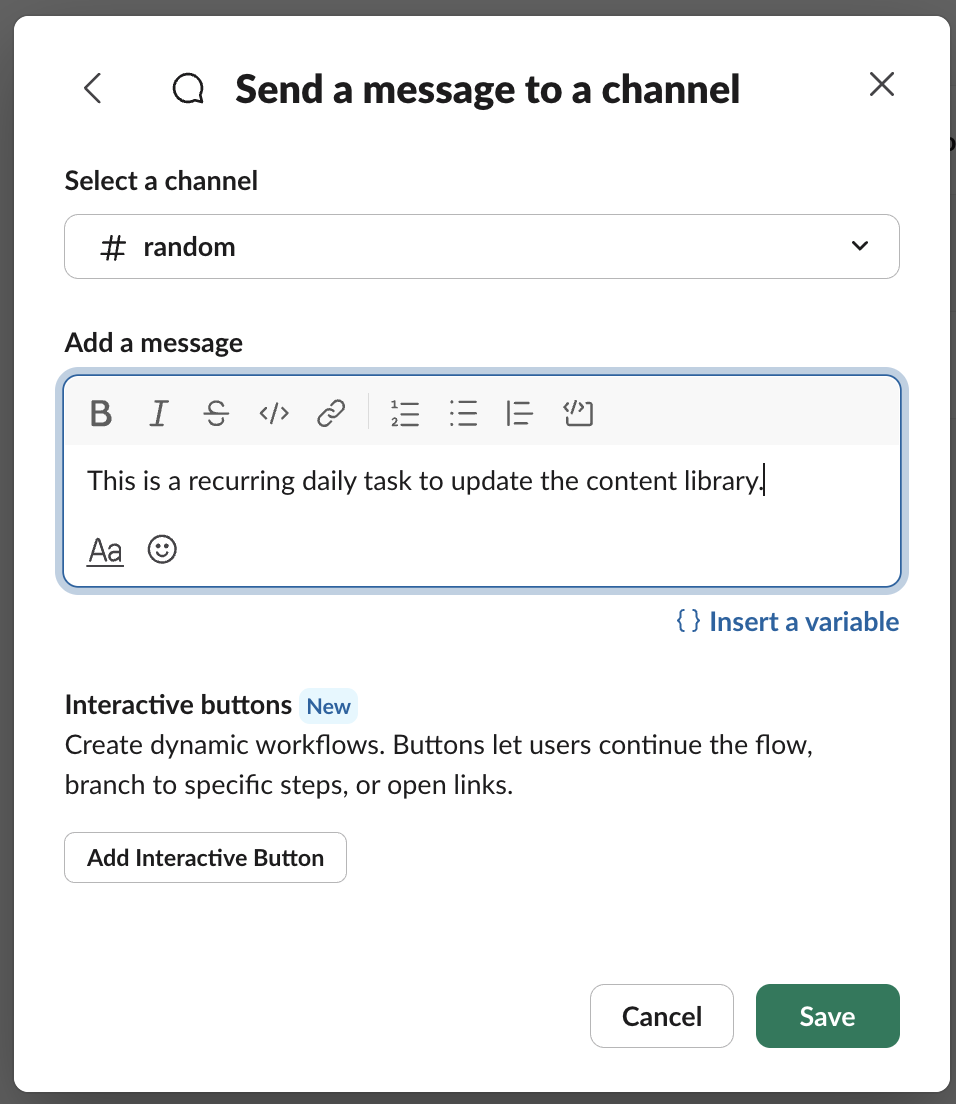Enable strikethrough text formatting
This screenshot has height=1104, width=956.
[x=216, y=413]
